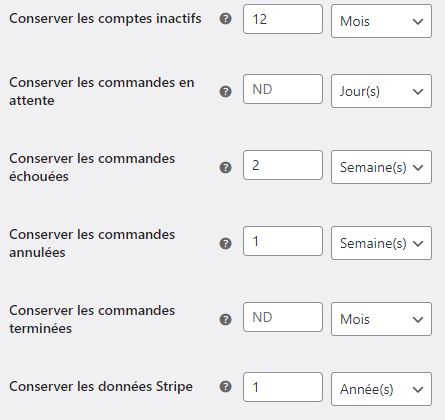Expand Année(s) dropdown for données Stripe

click(381, 389)
